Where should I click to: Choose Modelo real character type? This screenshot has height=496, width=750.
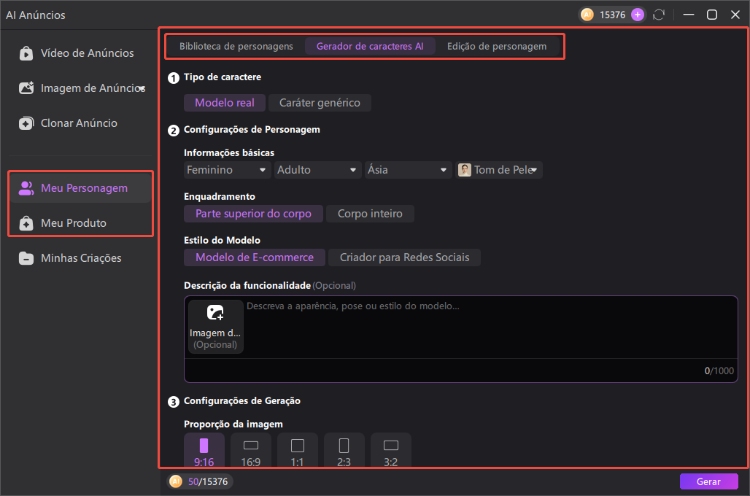(x=225, y=103)
